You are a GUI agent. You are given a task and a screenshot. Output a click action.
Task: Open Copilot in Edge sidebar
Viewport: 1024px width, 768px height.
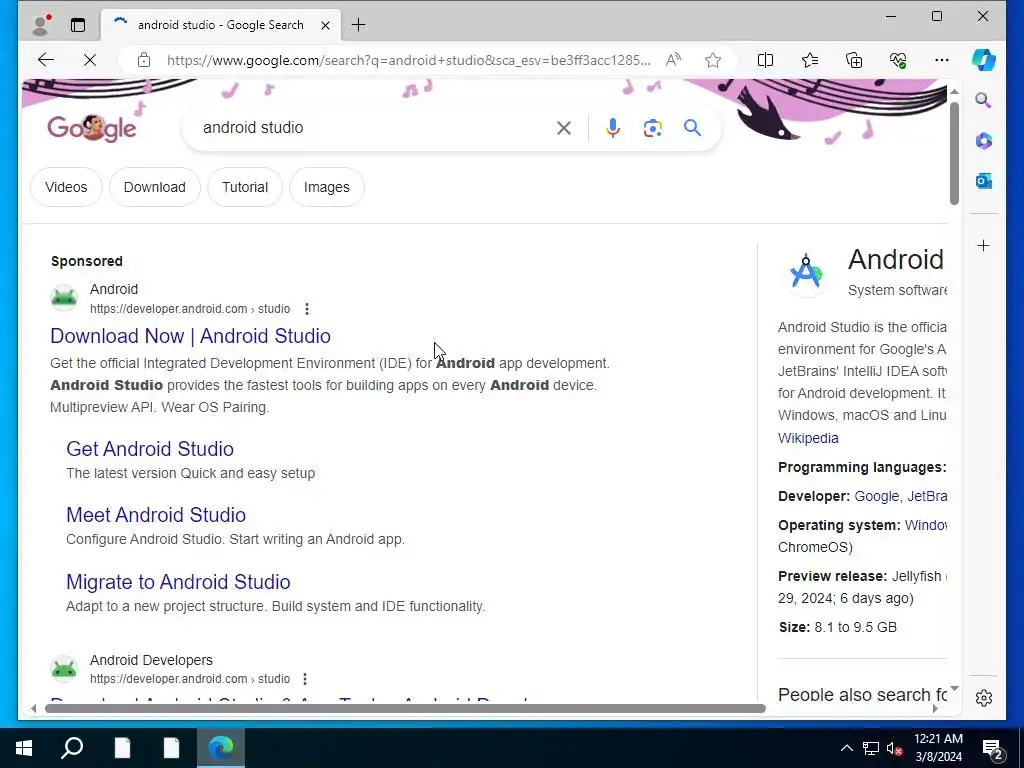[984, 60]
